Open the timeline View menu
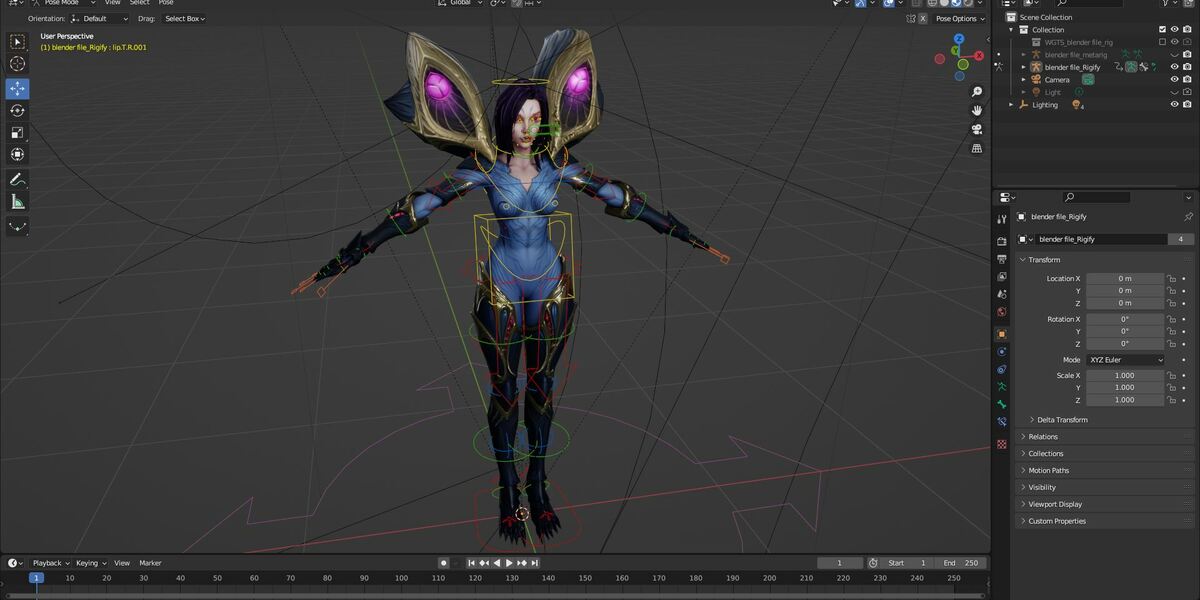This screenshot has height=600, width=1200. [122, 563]
